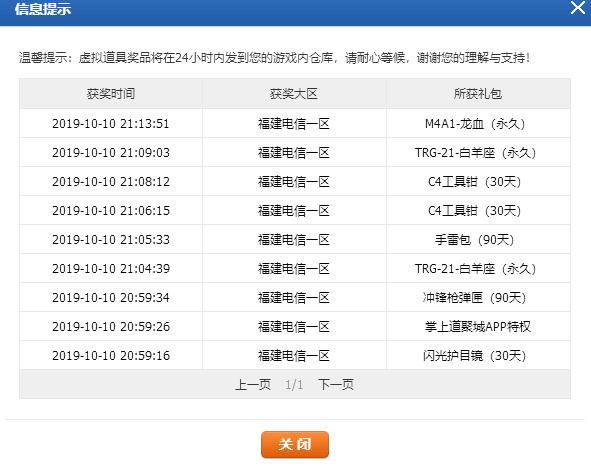Click the 2019-10-10 20:59:16 time cell
591x474 pixels.
click(111, 355)
